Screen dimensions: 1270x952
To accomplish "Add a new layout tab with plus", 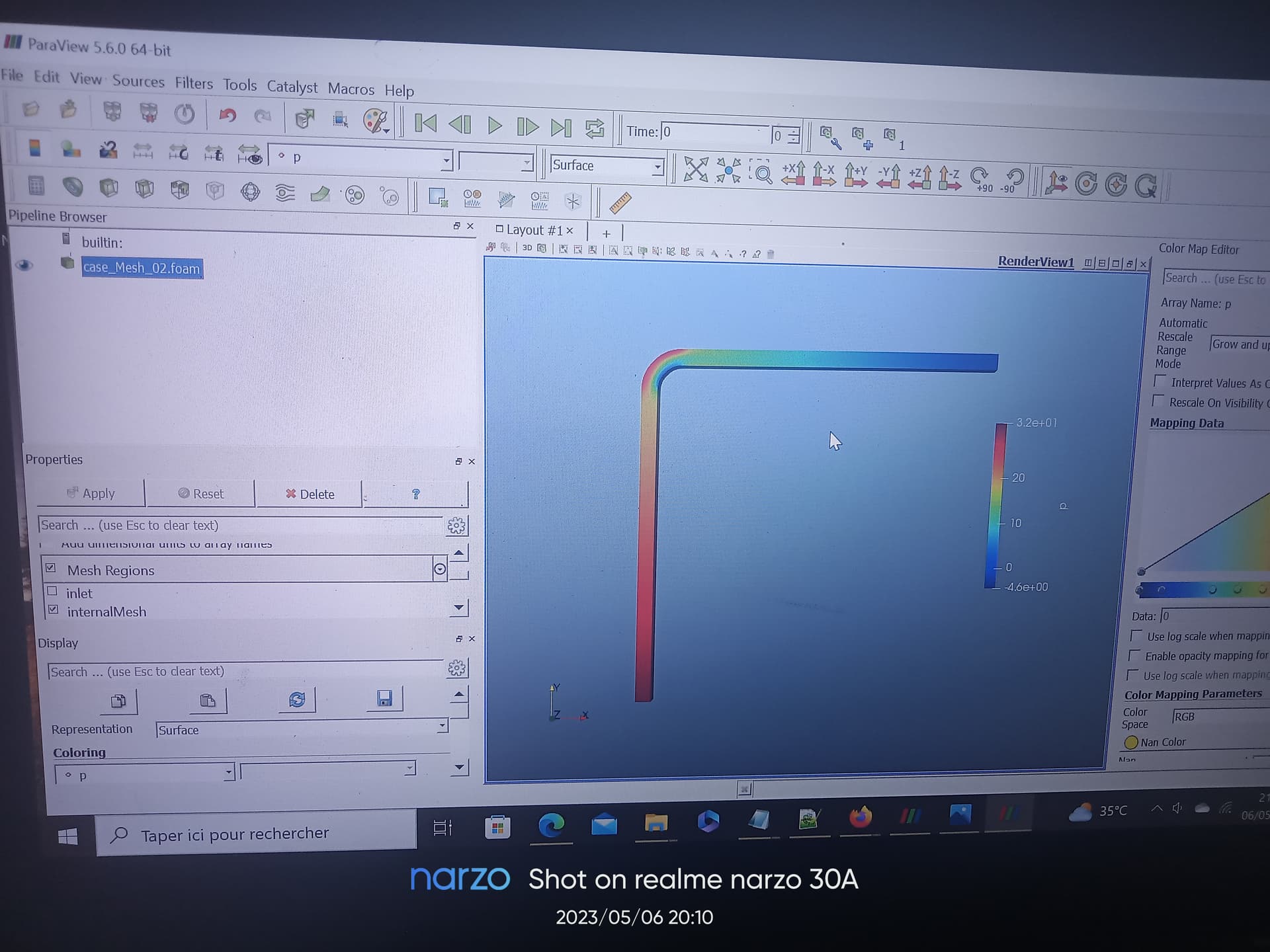I will [x=606, y=233].
